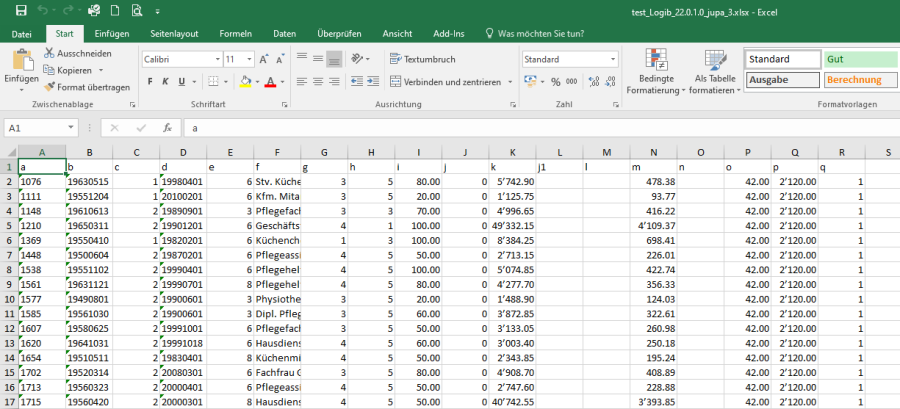Expand the Kopieren dropdown arrow
Screen dimensions: 900x409
point(101,70)
